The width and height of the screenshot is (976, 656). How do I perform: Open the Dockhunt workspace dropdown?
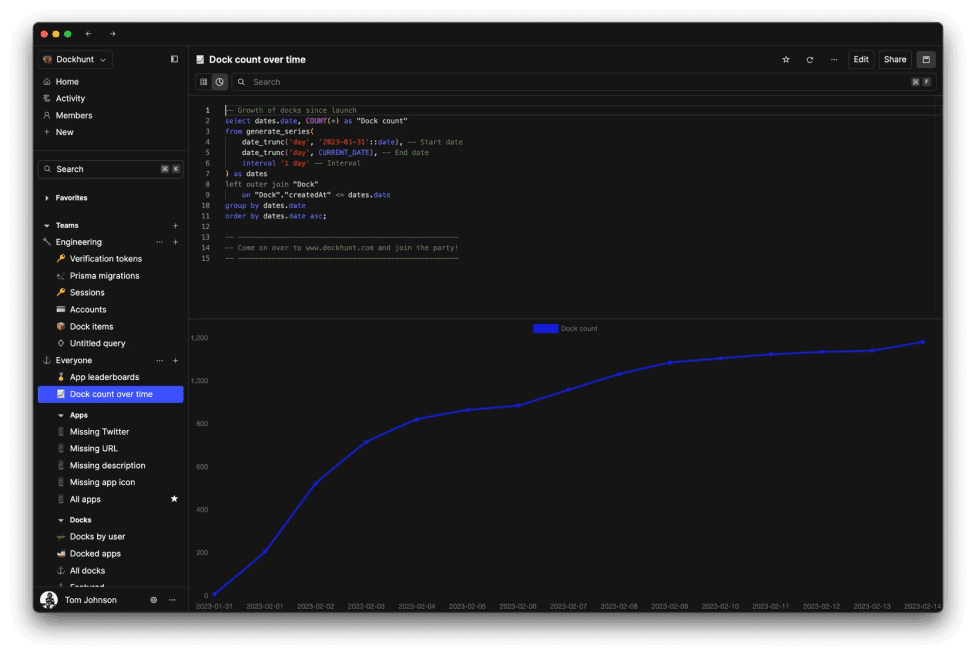(x=73, y=59)
